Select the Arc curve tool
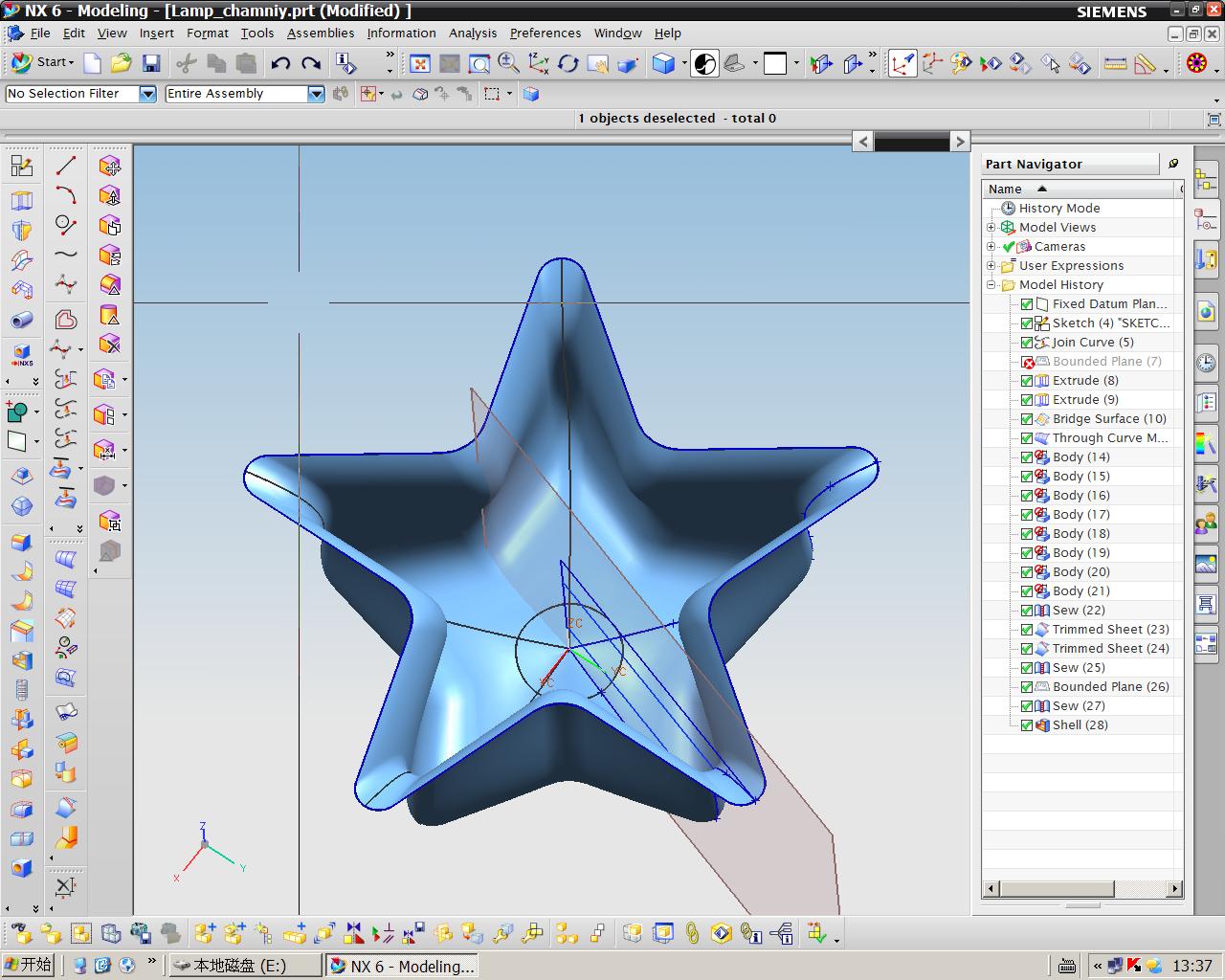 point(66,195)
